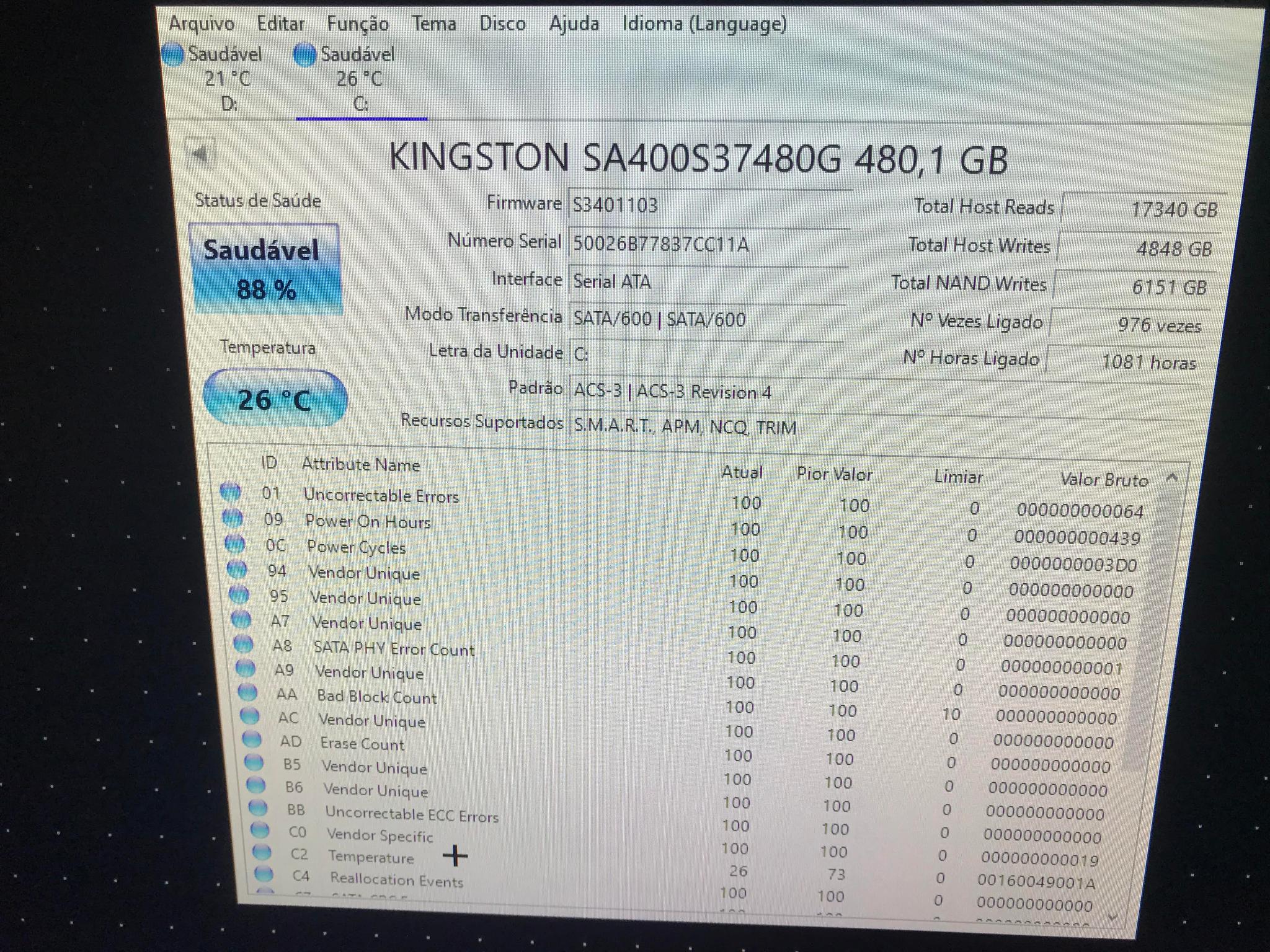
Task: Click the Firmware field S3401103
Action: pyautogui.click(x=710, y=205)
